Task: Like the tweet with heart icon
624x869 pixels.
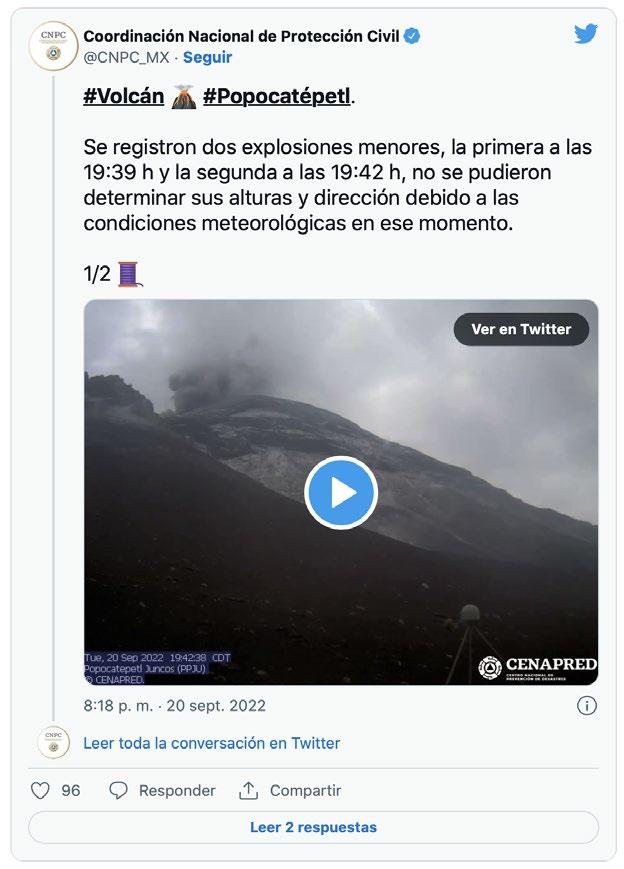Action: pyautogui.click(x=40, y=790)
